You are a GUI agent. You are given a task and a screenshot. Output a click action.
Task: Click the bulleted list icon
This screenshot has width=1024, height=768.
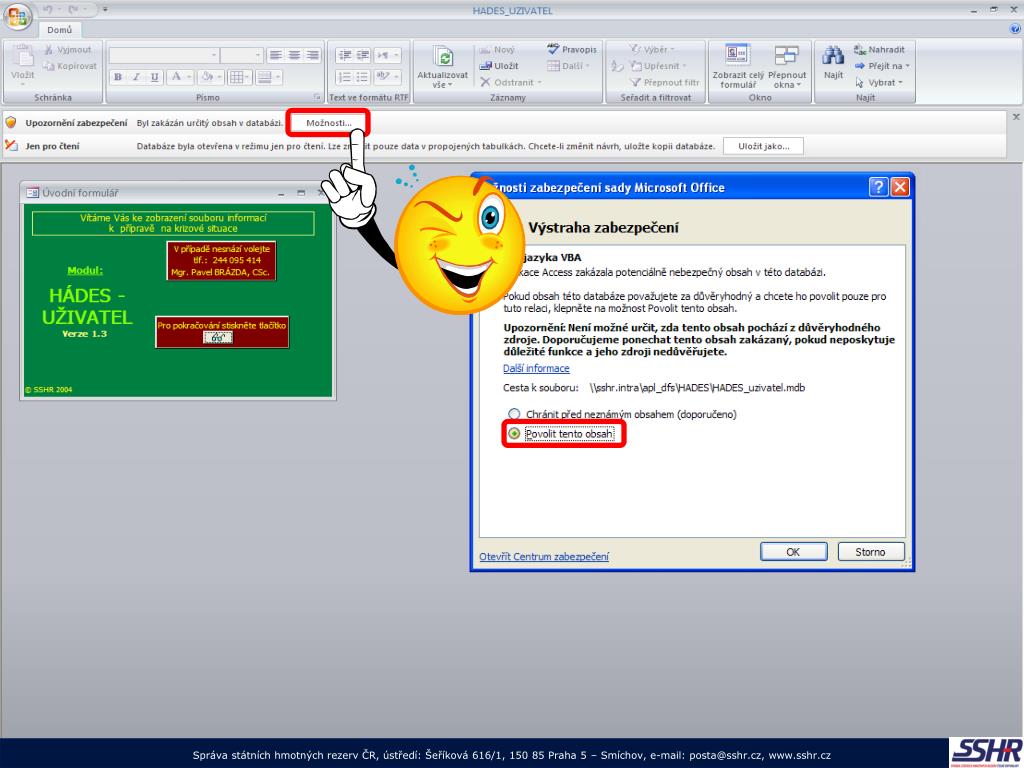point(363,77)
